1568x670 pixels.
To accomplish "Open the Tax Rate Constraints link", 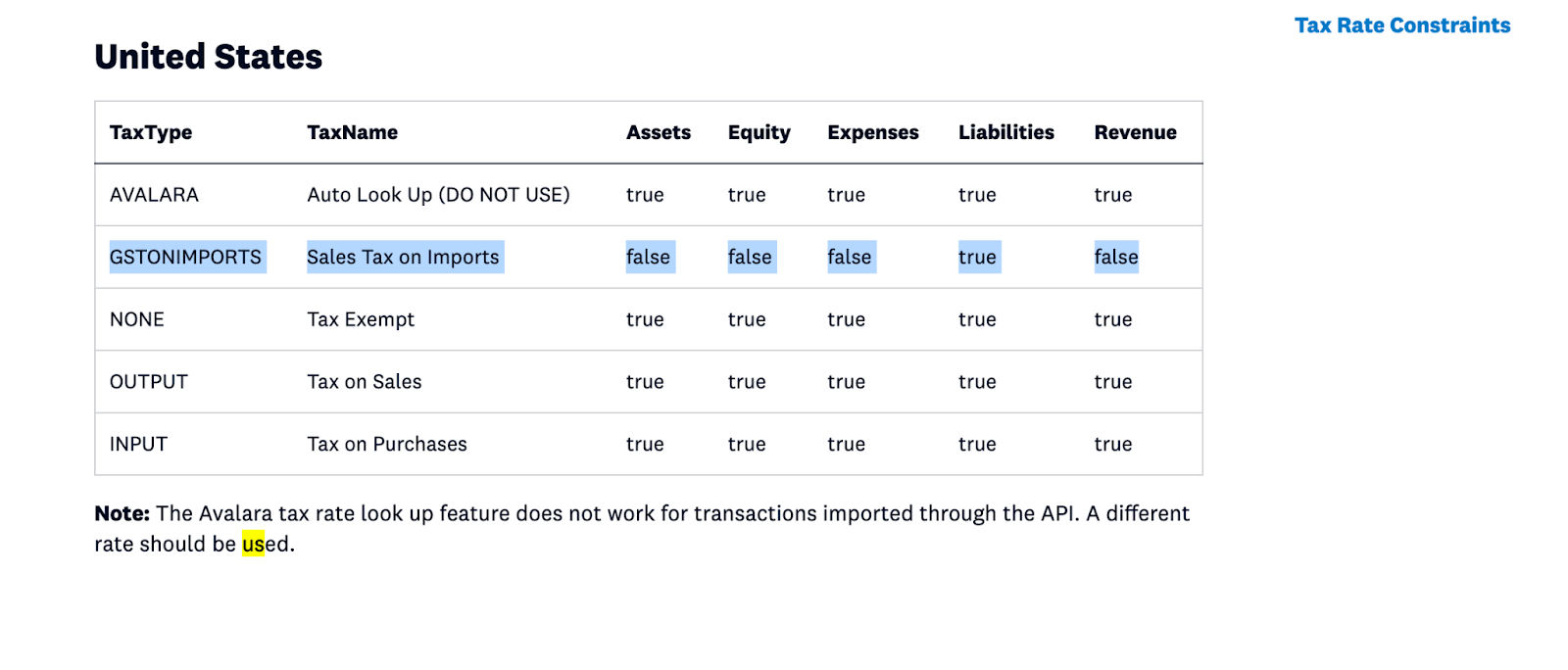I will point(1401,25).
